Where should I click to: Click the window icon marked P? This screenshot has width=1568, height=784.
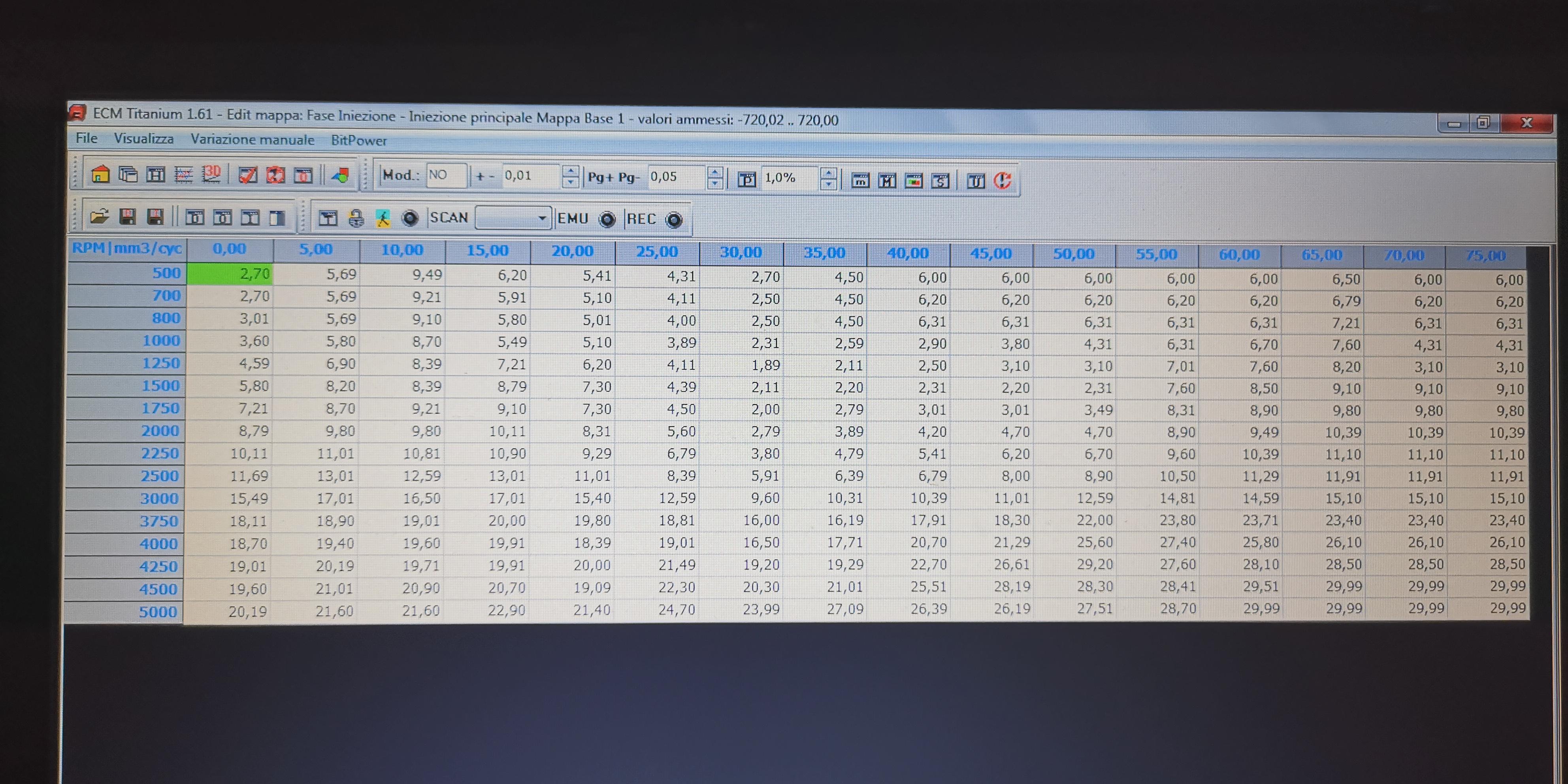(747, 179)
